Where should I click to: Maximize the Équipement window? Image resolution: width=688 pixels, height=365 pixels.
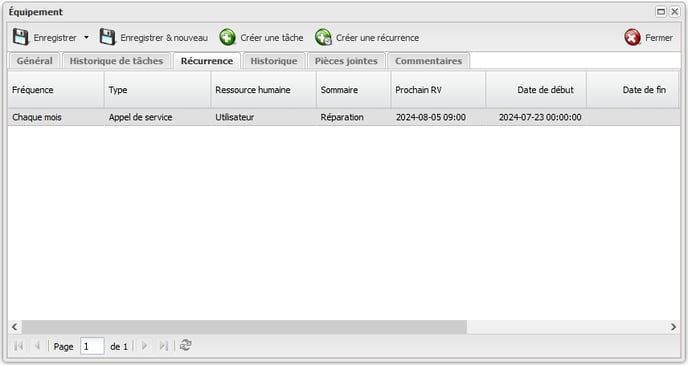tap(661, 12)
